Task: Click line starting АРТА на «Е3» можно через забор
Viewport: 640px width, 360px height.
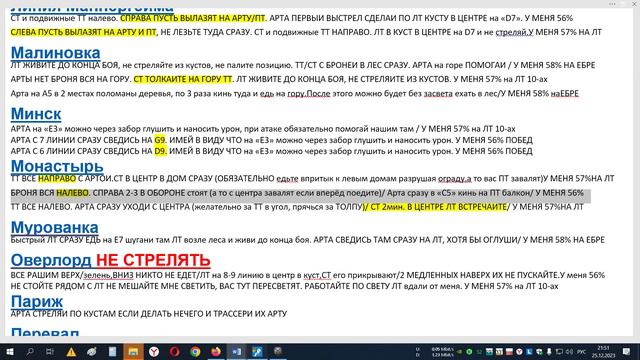Action: 263,129
